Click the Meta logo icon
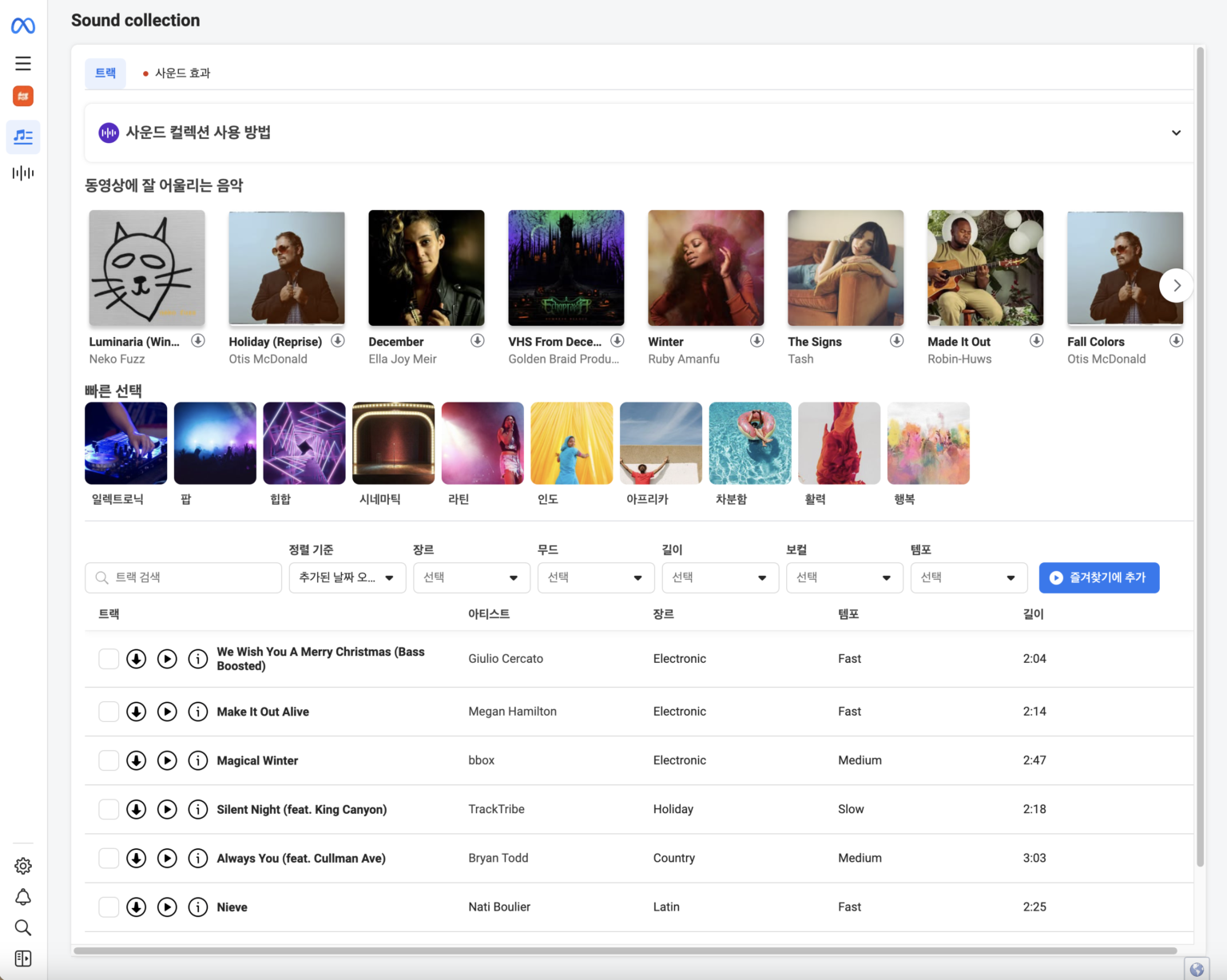Image resolution: width=1227 pixels, height=980 pixels. (x=23, y=26)
